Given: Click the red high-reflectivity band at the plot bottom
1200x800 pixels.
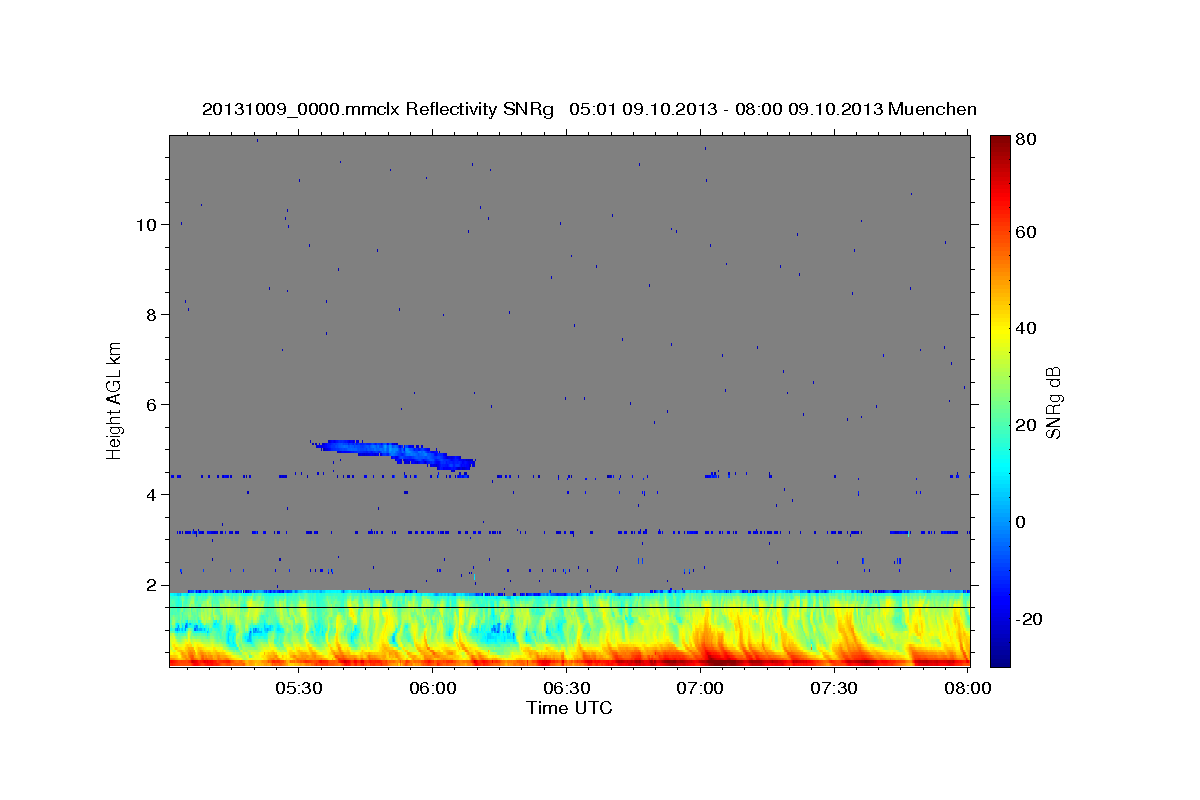Looking at the screenshot, I should (x=569, y=661).
